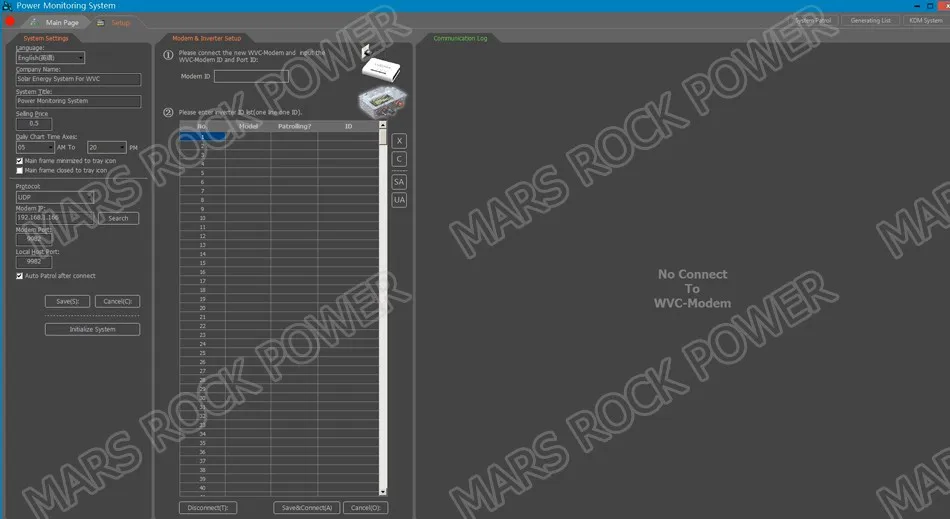This screenshot has height=519, width=950.
Task: Click the inverter box picture
Action: 382,102
